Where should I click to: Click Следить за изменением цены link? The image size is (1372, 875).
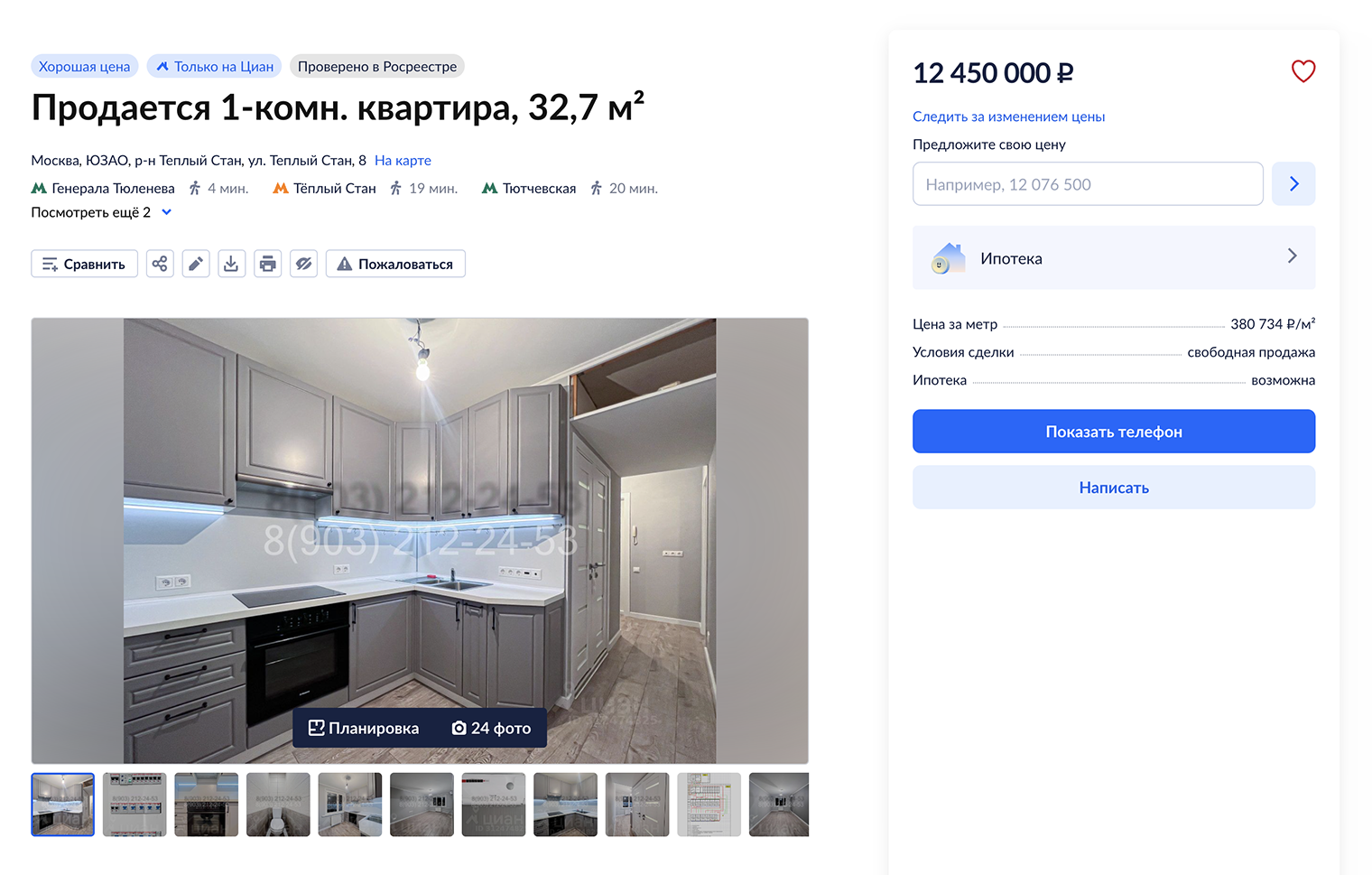click(x=1008, y=116)
